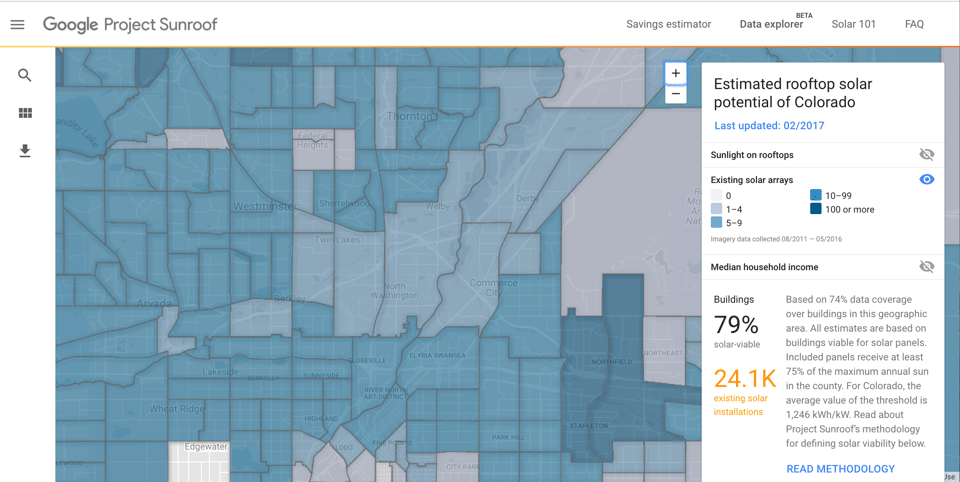Click the READ METHODOLOGY link
Image resolution: width=960 pixels, height=482 pixels.
pyautogui.click(x=840, y=469)
